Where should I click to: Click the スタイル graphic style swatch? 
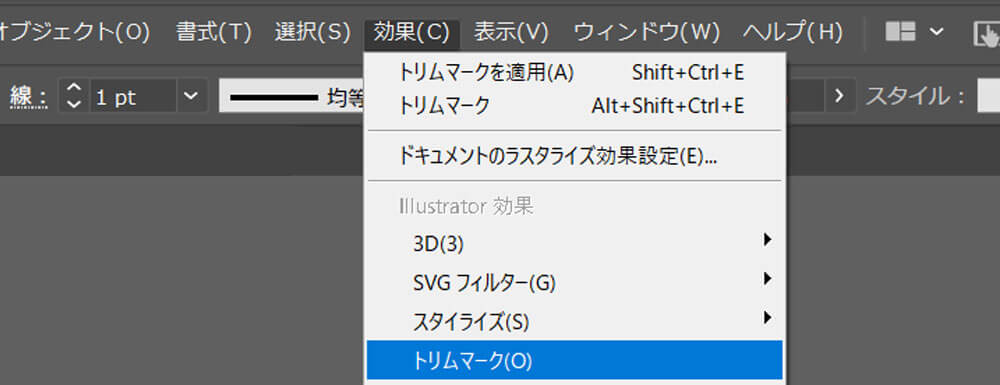[x=989, y=97]
